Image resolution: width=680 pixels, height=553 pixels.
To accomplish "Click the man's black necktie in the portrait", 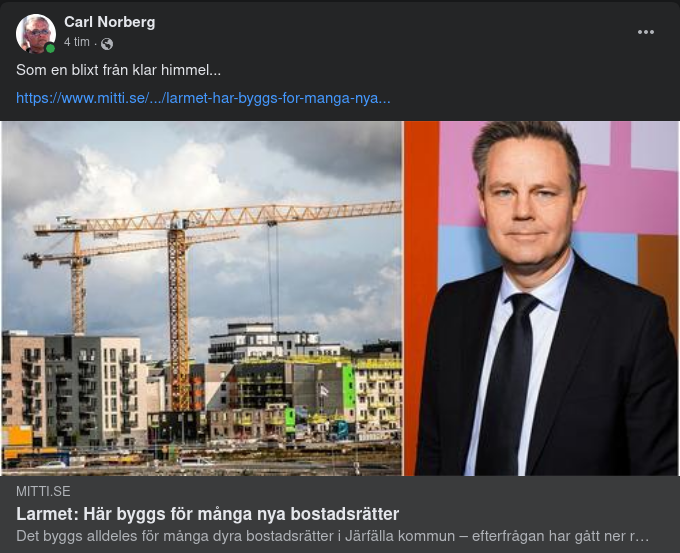I will click(507, 384).
